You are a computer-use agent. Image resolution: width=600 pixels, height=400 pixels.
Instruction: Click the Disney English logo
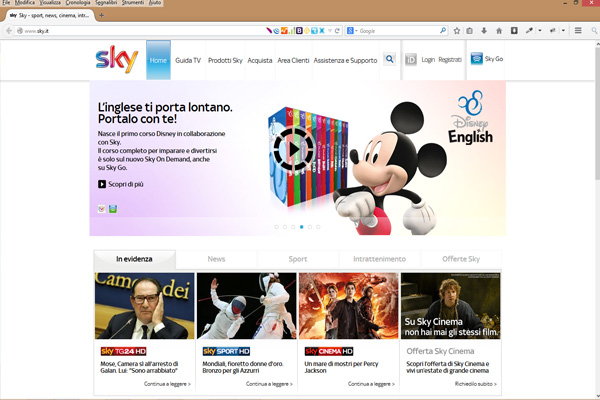[x=470, y=117]
